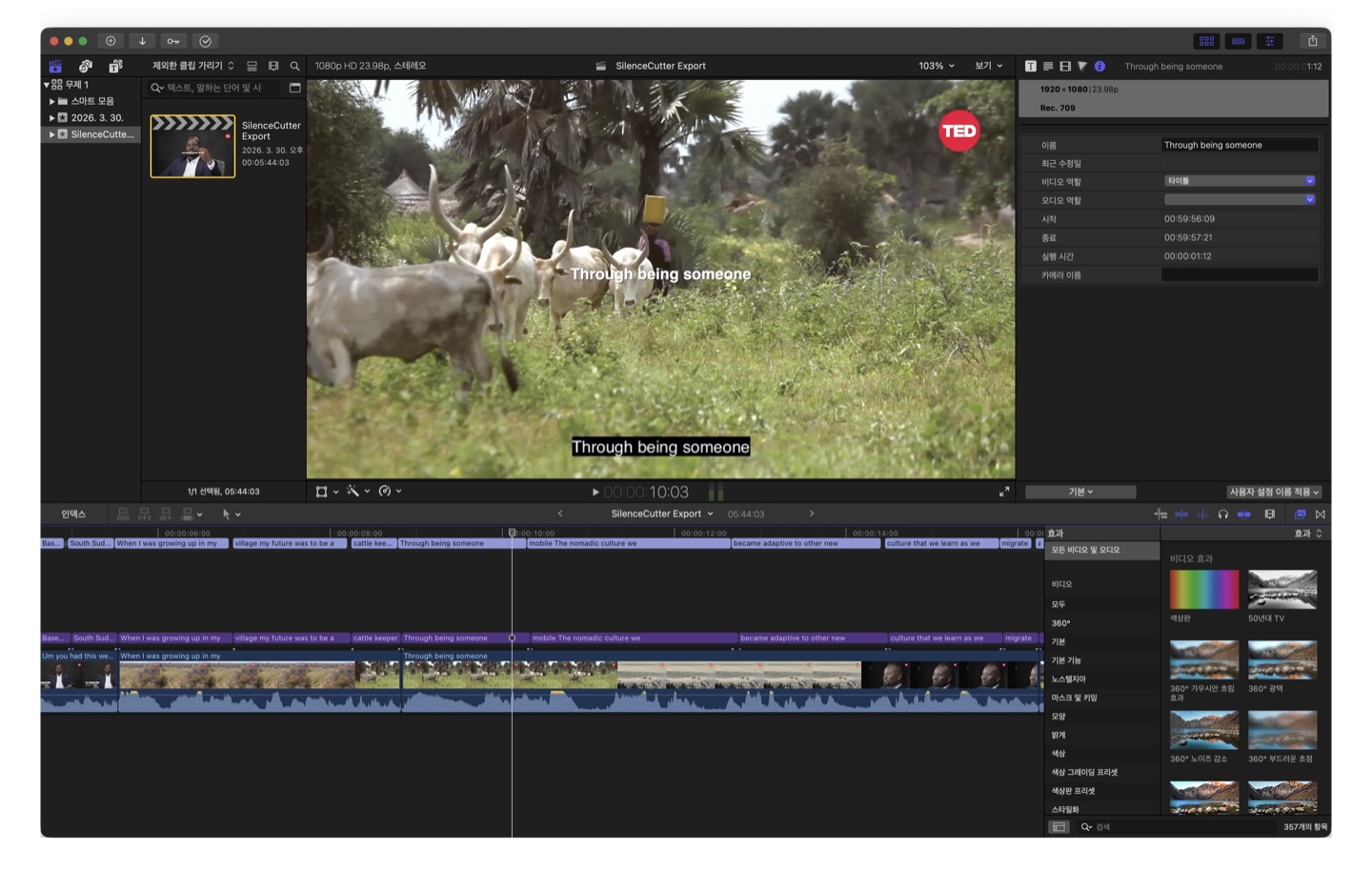1372x891 pixels.
Task: Click the magnifier search icon above the browser
Action: 295,66
